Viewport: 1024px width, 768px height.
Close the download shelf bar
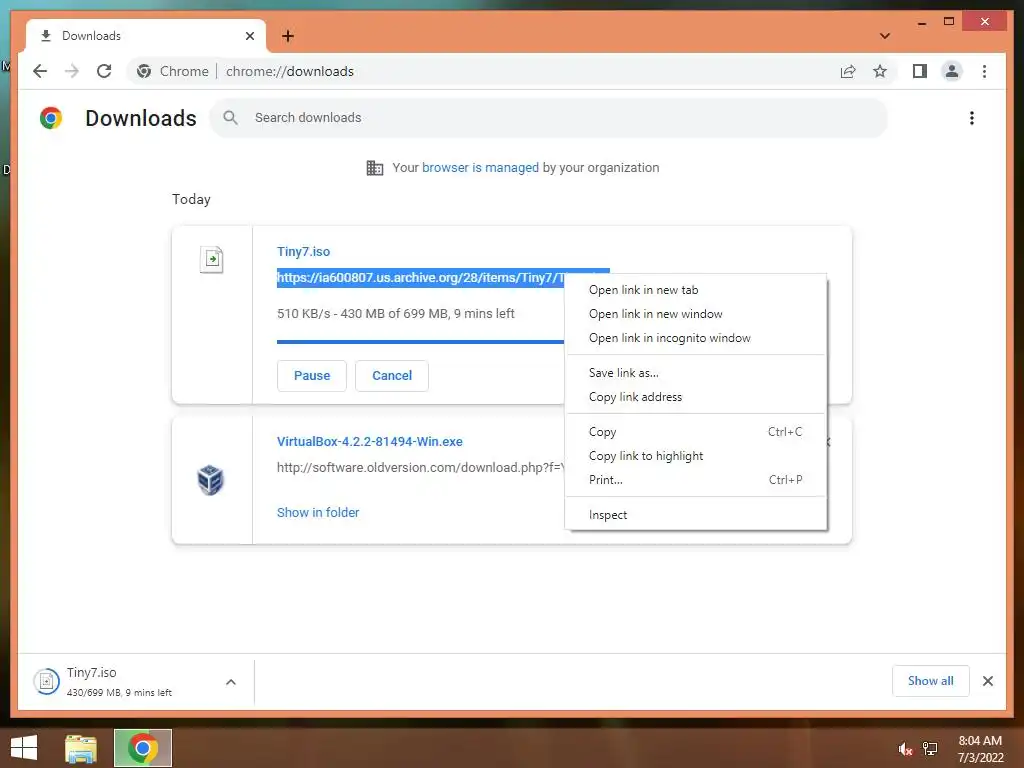pos(988,681)
